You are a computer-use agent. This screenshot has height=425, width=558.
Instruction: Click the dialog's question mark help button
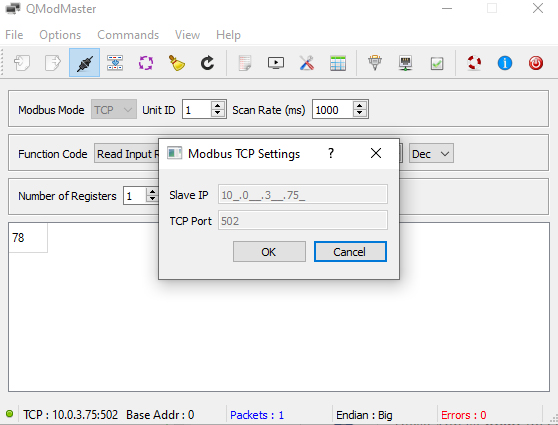[331, 153]
